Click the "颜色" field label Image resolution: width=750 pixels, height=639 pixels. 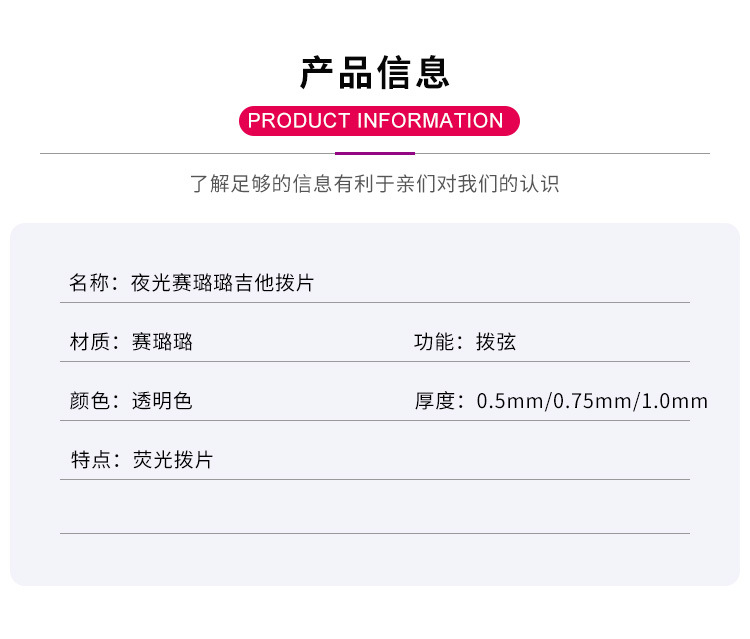(x=89, y=401)
